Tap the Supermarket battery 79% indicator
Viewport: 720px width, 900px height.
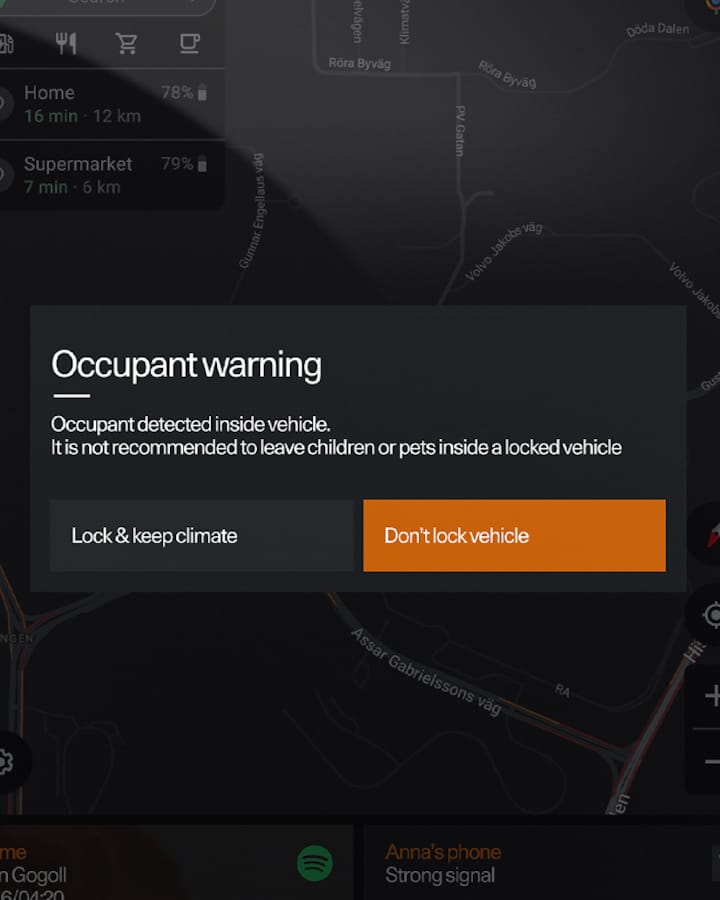[184, 164]
